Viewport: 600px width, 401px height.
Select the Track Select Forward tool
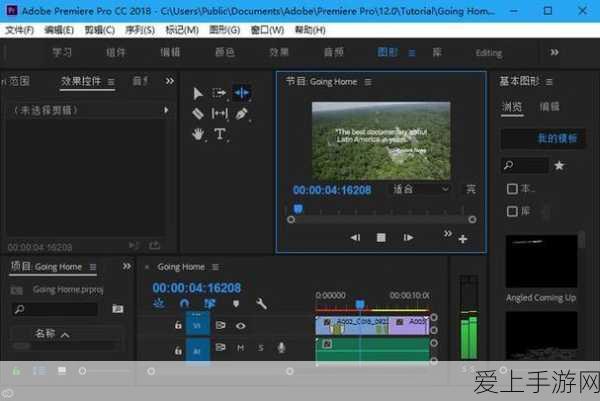[x=219, y=93]
